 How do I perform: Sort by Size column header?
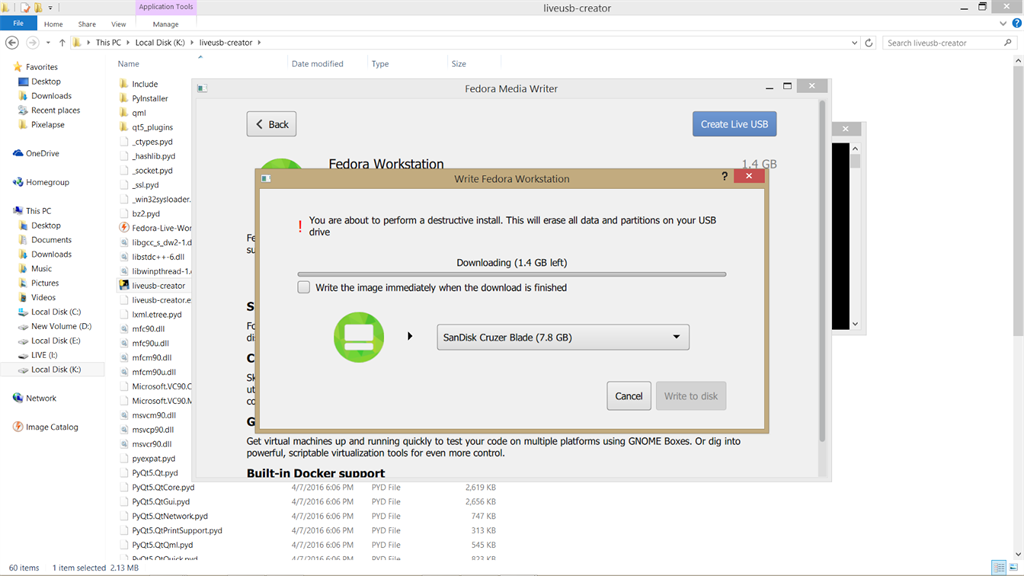(x=459, y=63)
